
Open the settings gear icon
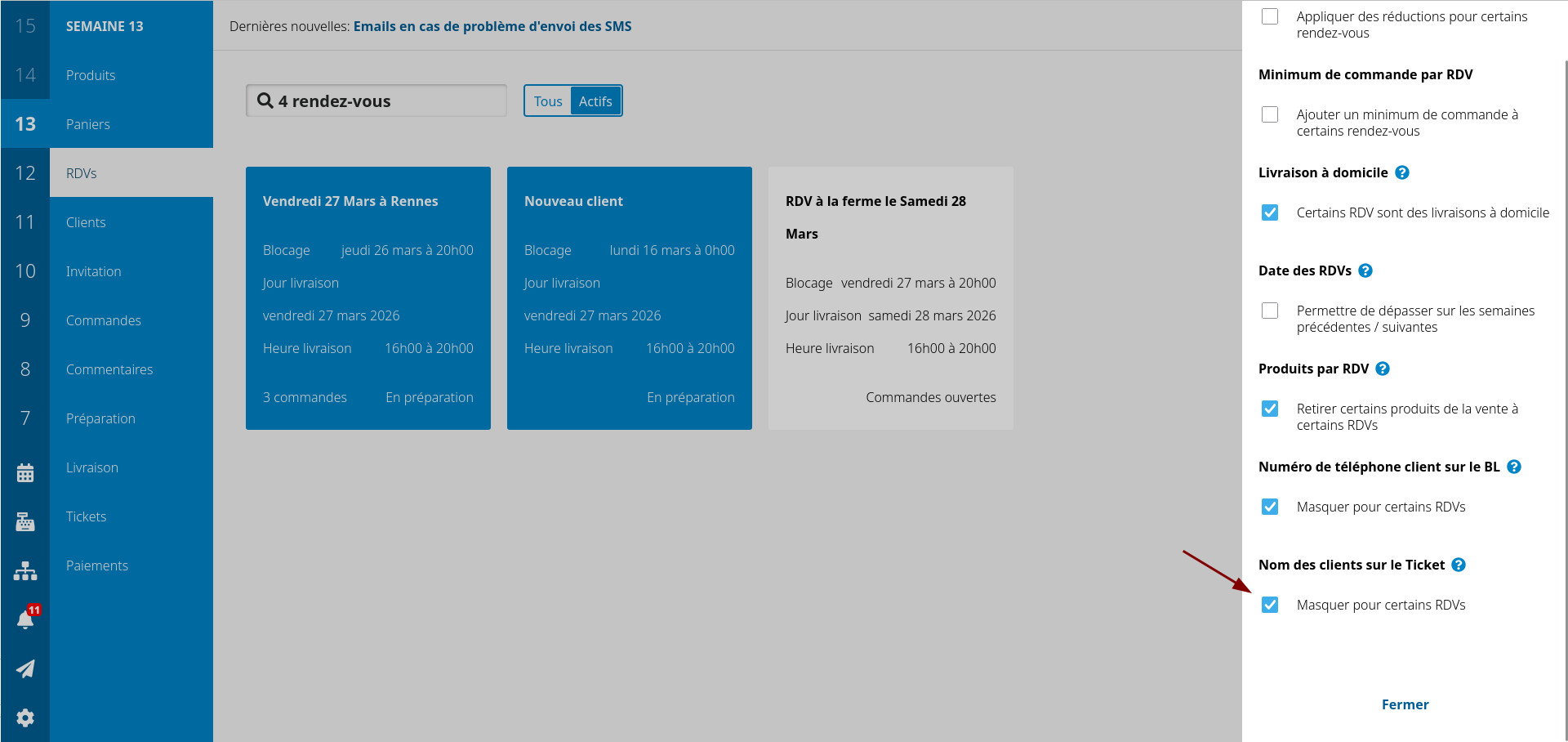[x=25, y=717]
